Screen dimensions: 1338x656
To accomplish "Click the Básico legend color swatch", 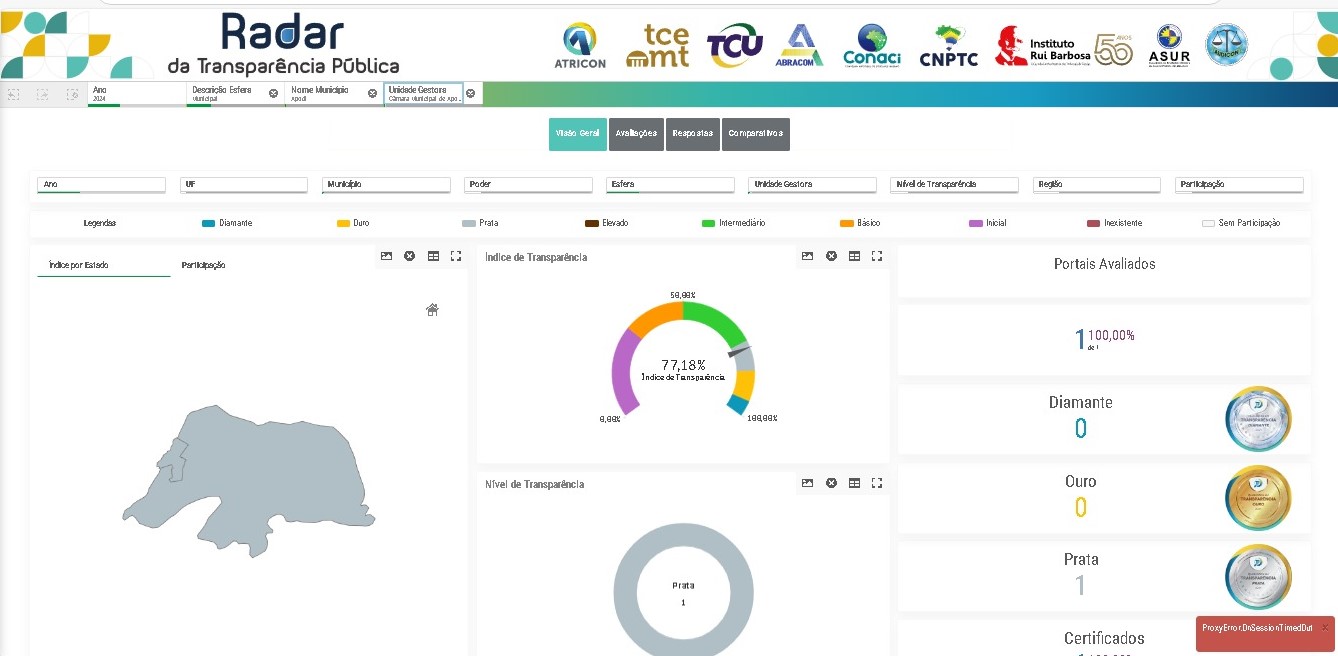I will pyautogui.click(x=846, y=223).
